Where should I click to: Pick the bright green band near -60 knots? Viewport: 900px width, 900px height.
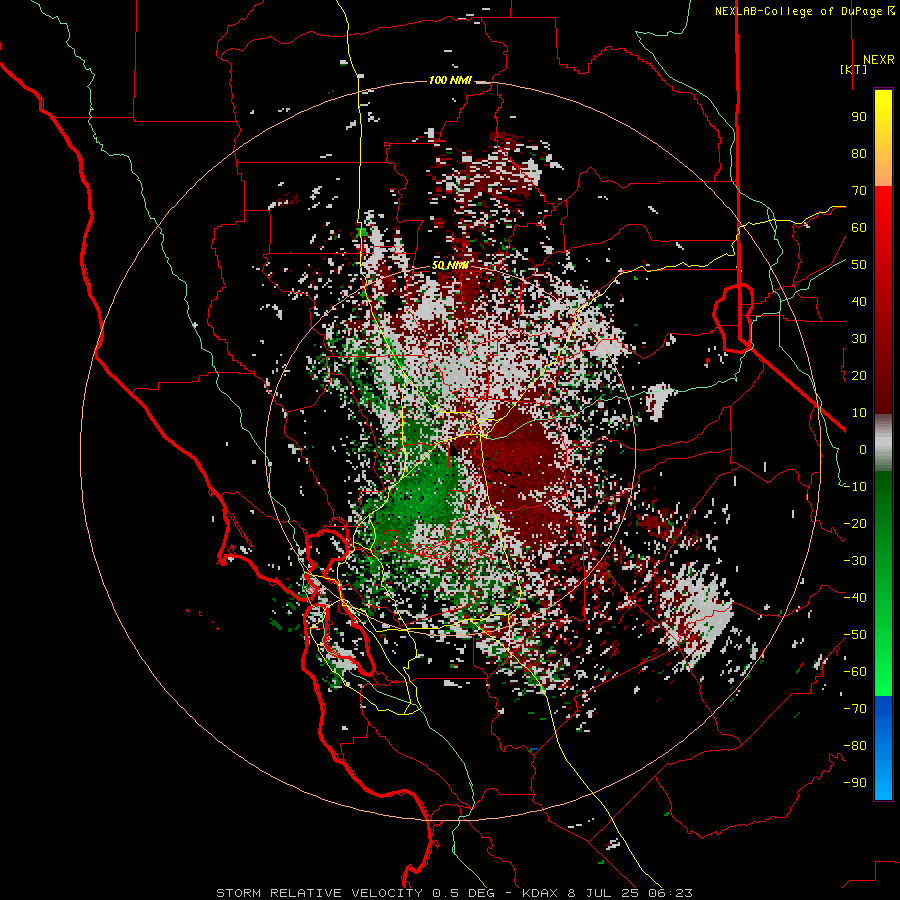click(x=883, y=677)
